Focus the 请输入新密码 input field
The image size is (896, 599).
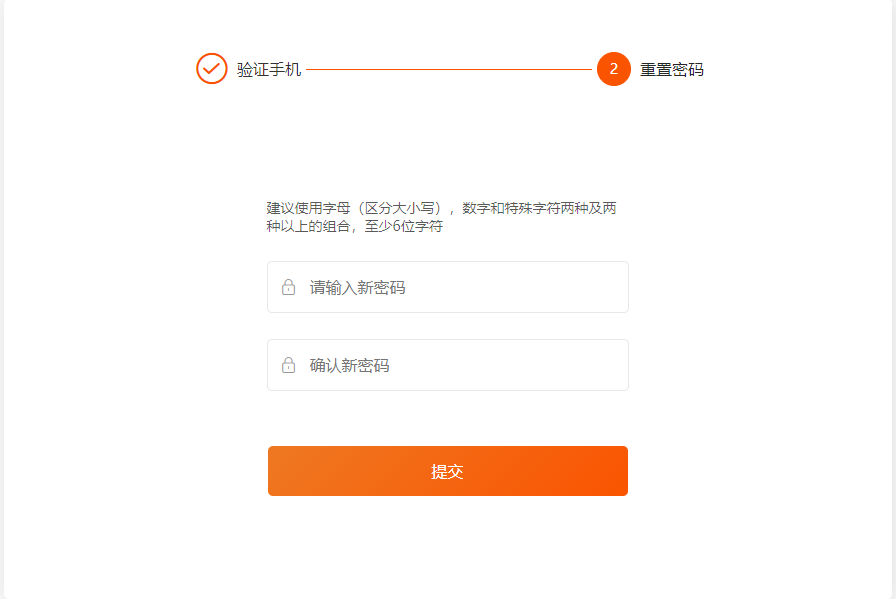448,287
